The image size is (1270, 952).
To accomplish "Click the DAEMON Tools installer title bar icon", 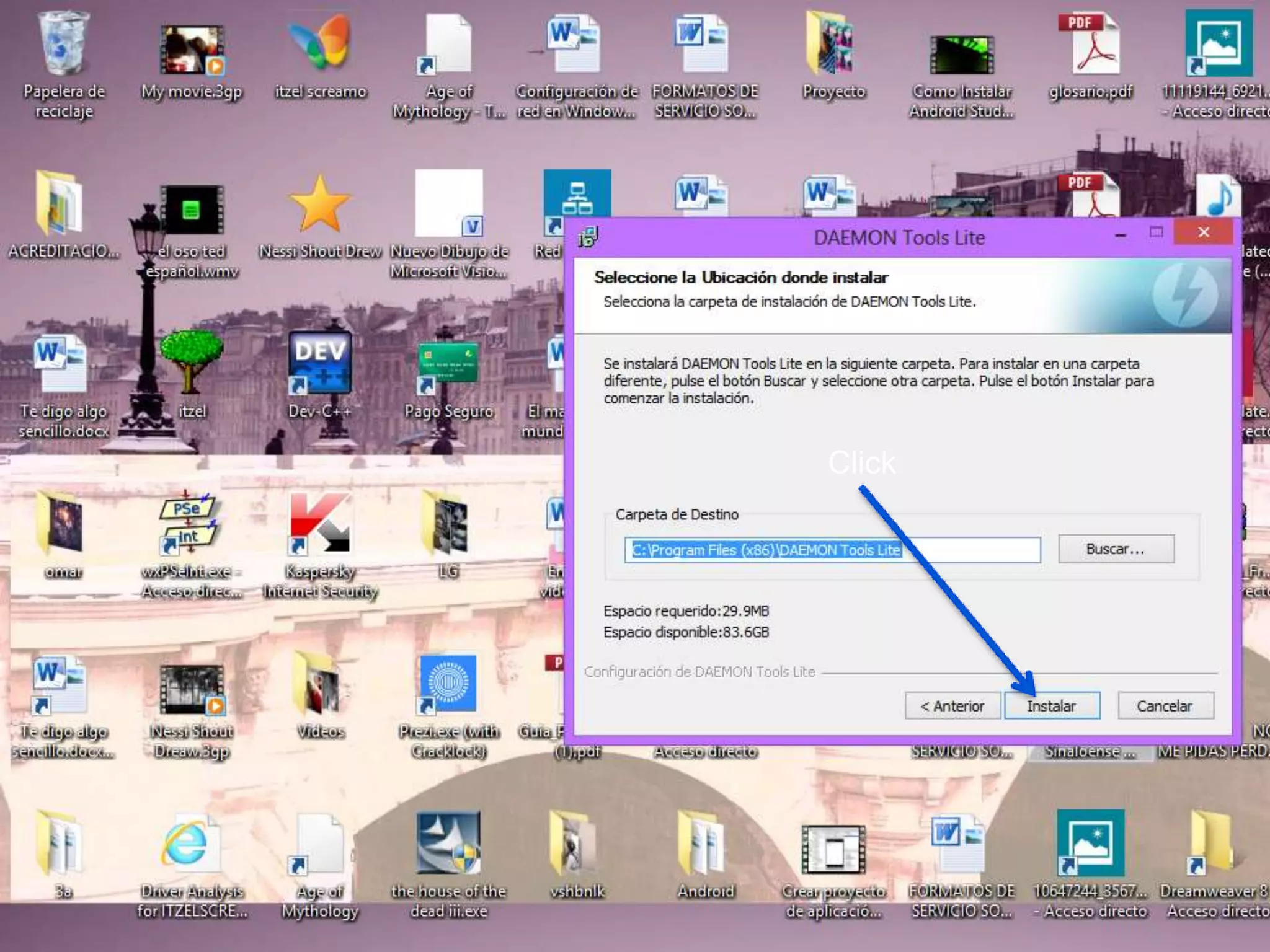I will tap(587, 237).
